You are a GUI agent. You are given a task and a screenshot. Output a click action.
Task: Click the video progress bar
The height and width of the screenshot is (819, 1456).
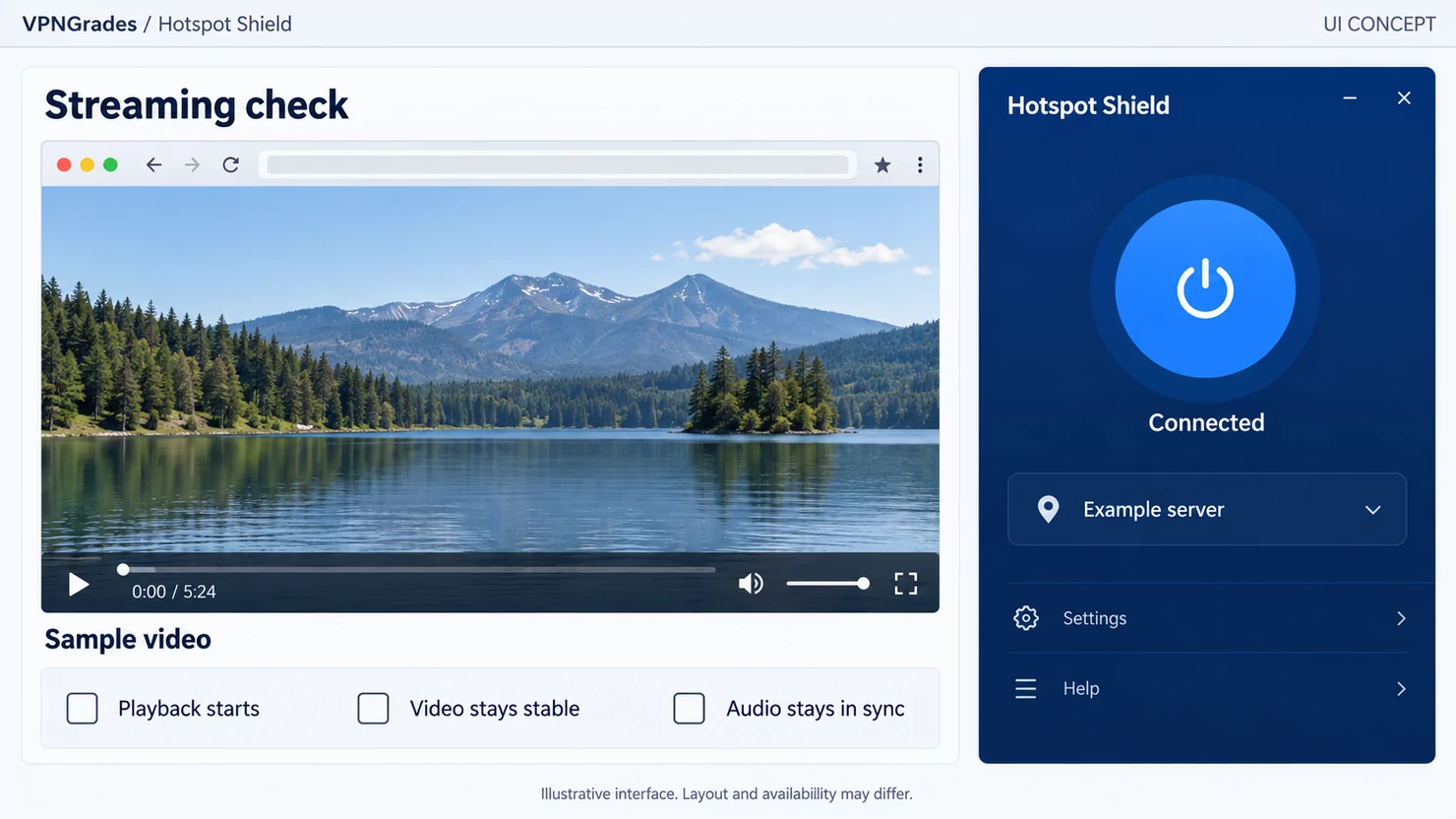418,569
